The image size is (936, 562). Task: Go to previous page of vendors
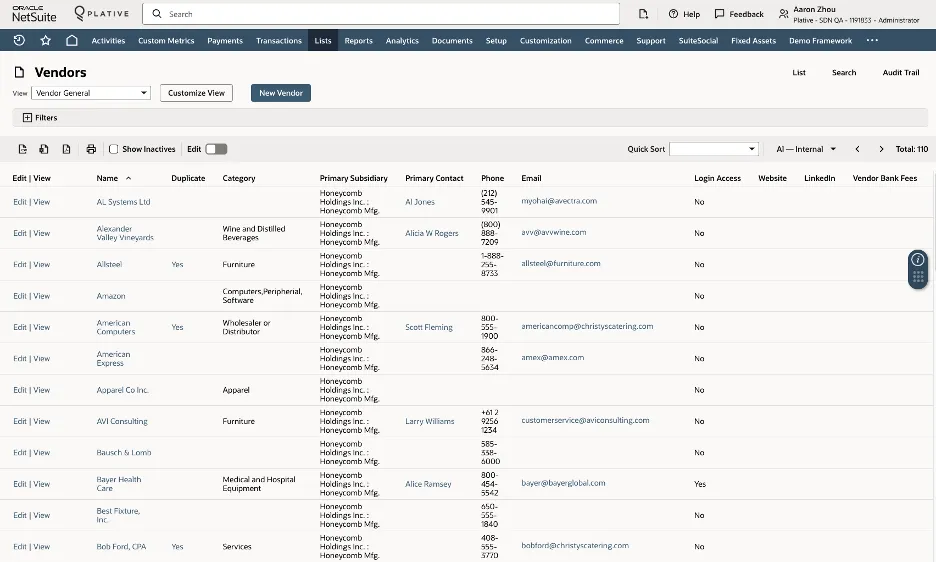[857, 149]
